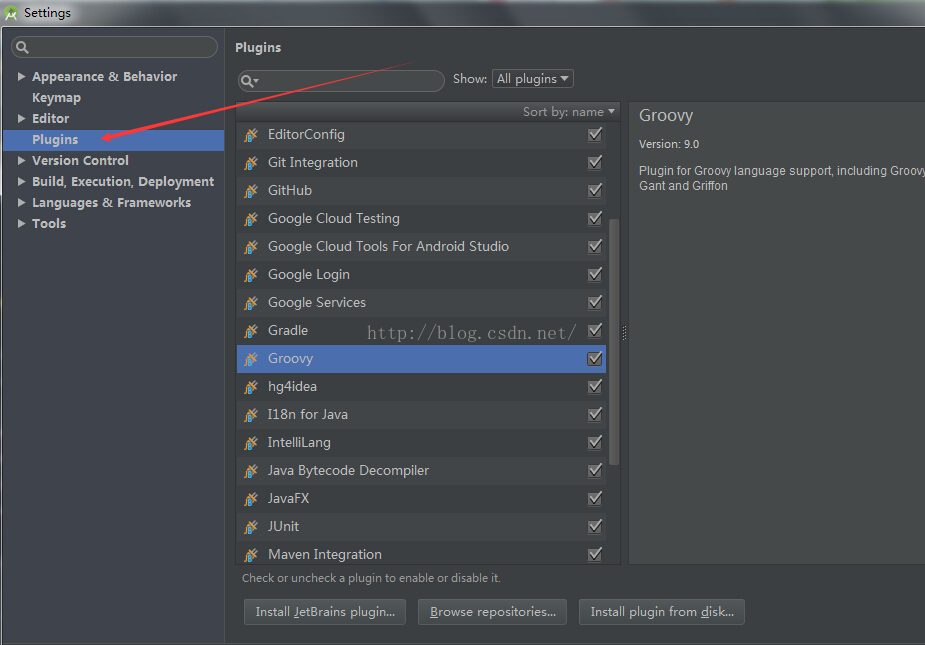Toggle the Maven Integration checkbox
Screen dimensions: 925x645
click(x=595, y=555)
